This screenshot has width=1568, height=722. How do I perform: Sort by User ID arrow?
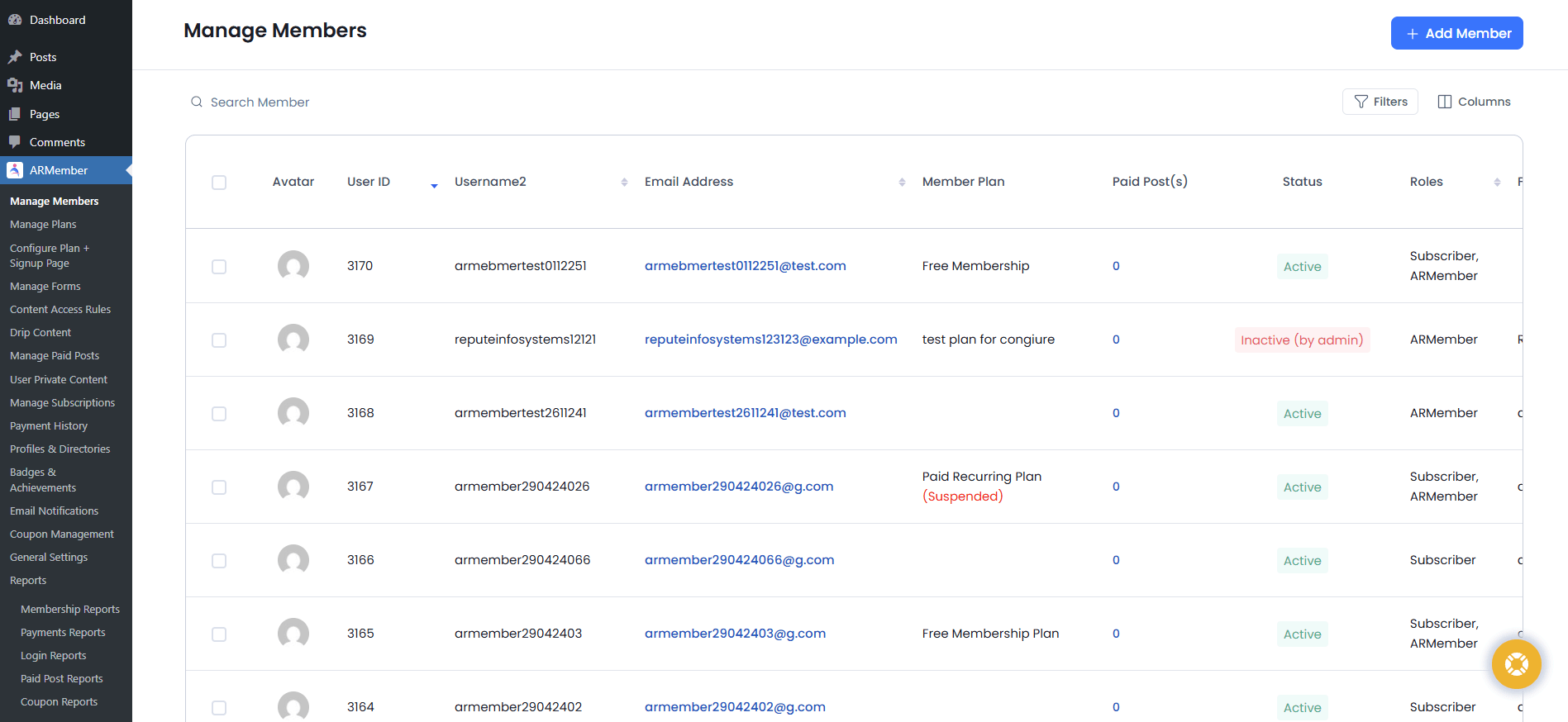tap(434, 185)
